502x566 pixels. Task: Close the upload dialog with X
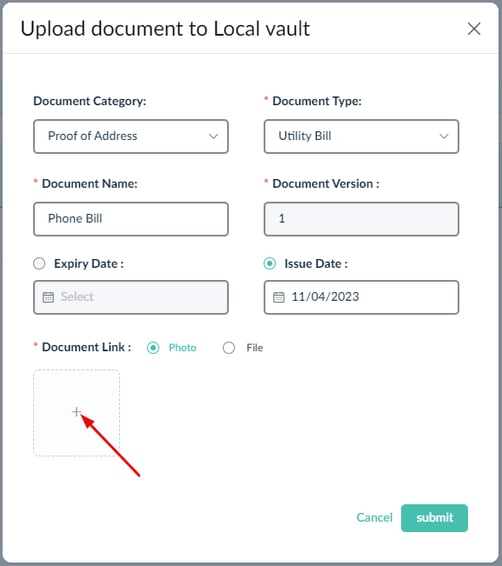coord(474,29)
